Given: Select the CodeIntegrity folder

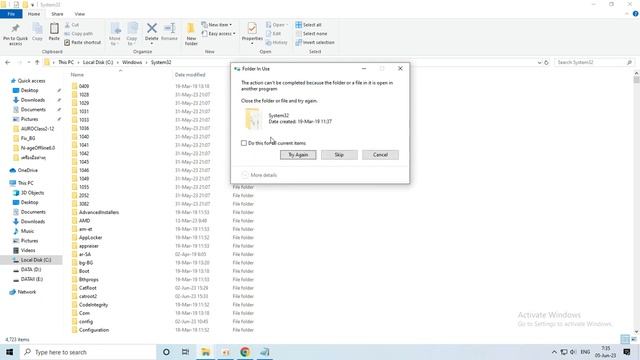Looking at the screenshot, I should [x=93, y=305].
